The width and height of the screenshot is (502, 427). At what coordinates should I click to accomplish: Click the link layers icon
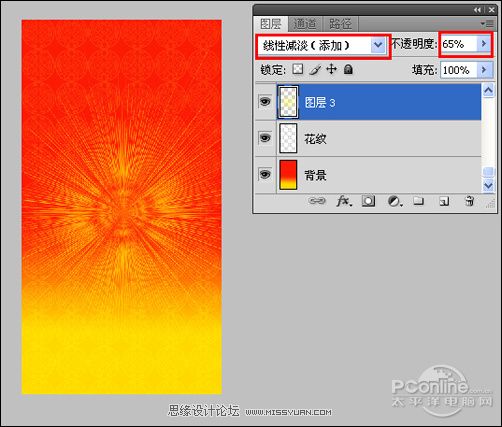[317, 201]
